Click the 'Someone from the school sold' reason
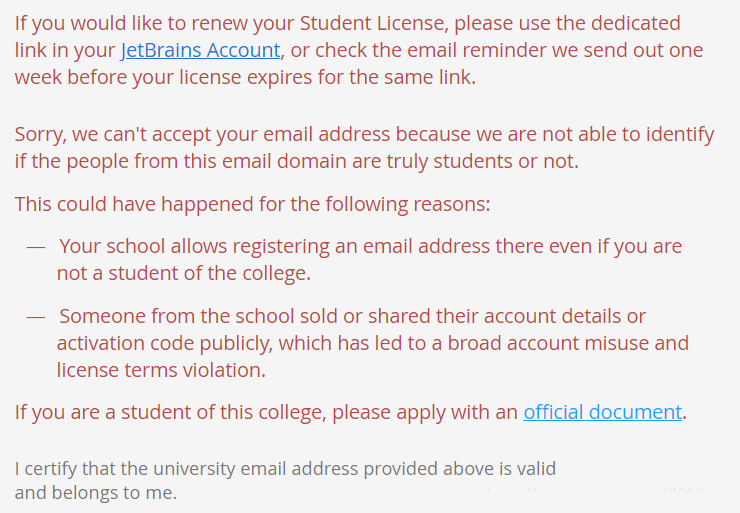 pyautogui.click(x=352, y=317)
